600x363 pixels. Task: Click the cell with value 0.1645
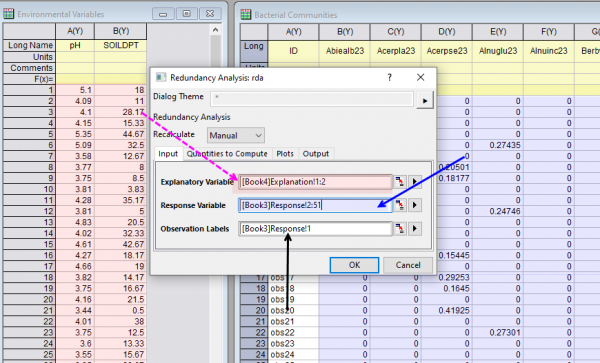447,288
